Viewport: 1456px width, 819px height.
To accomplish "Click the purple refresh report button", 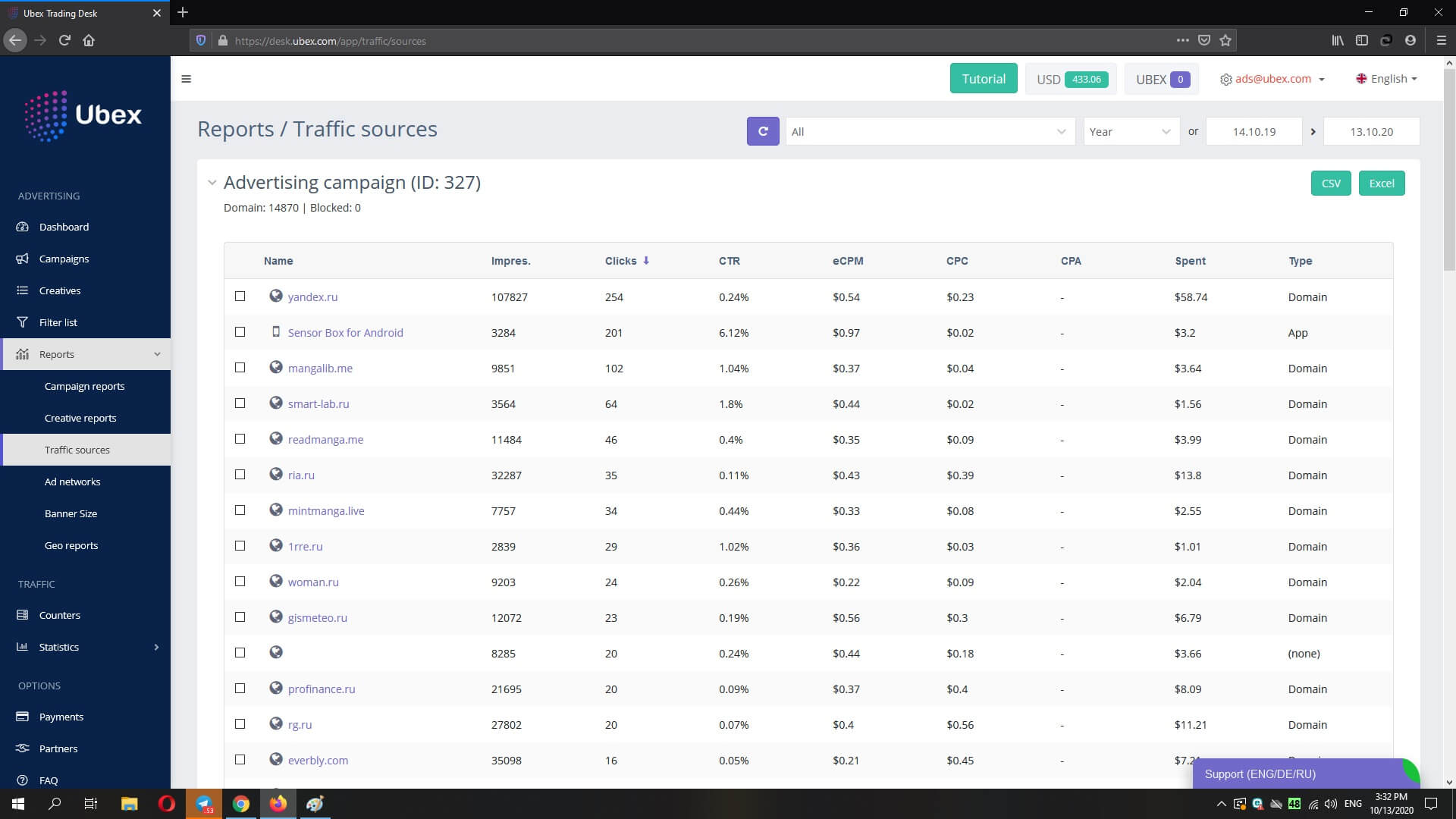I will (763, 131).
